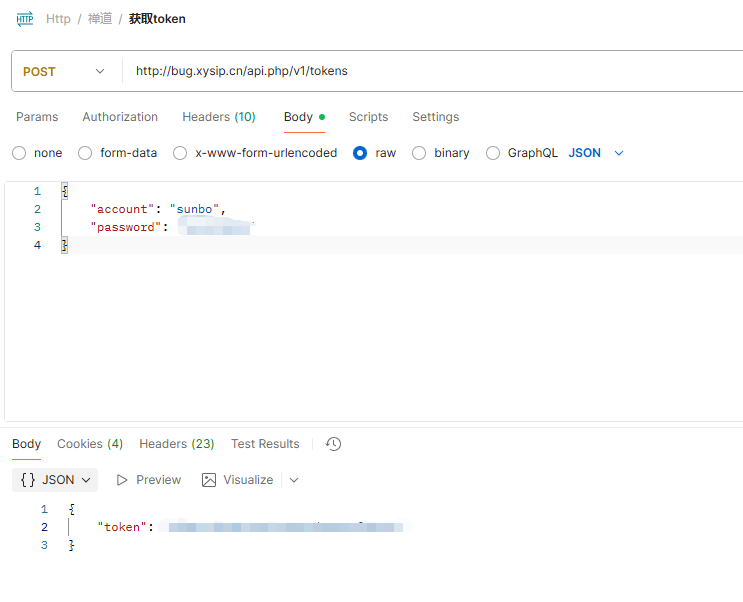The image size is (743, 602).
Task: Switch to the Authorization tab
Action: click(120, 117)
